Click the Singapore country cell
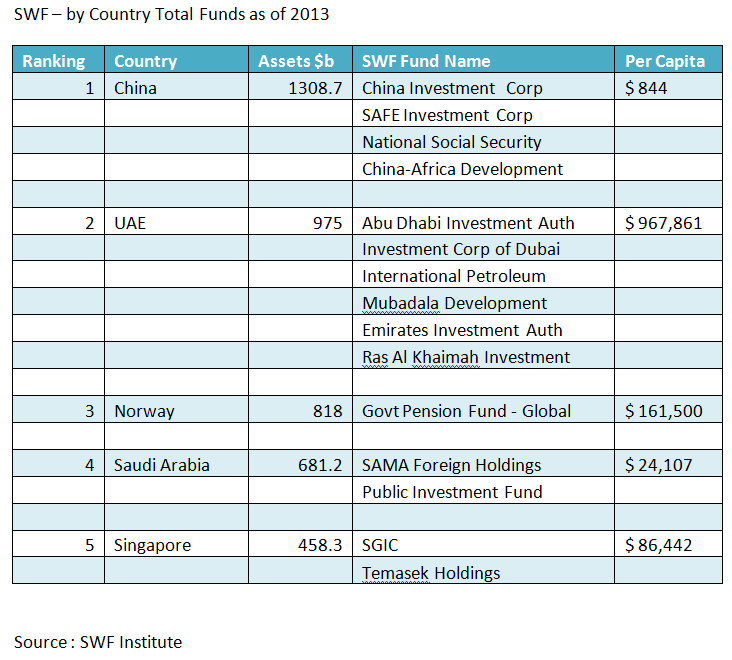The width and height of the screenshot is (732, 660). 152,546
